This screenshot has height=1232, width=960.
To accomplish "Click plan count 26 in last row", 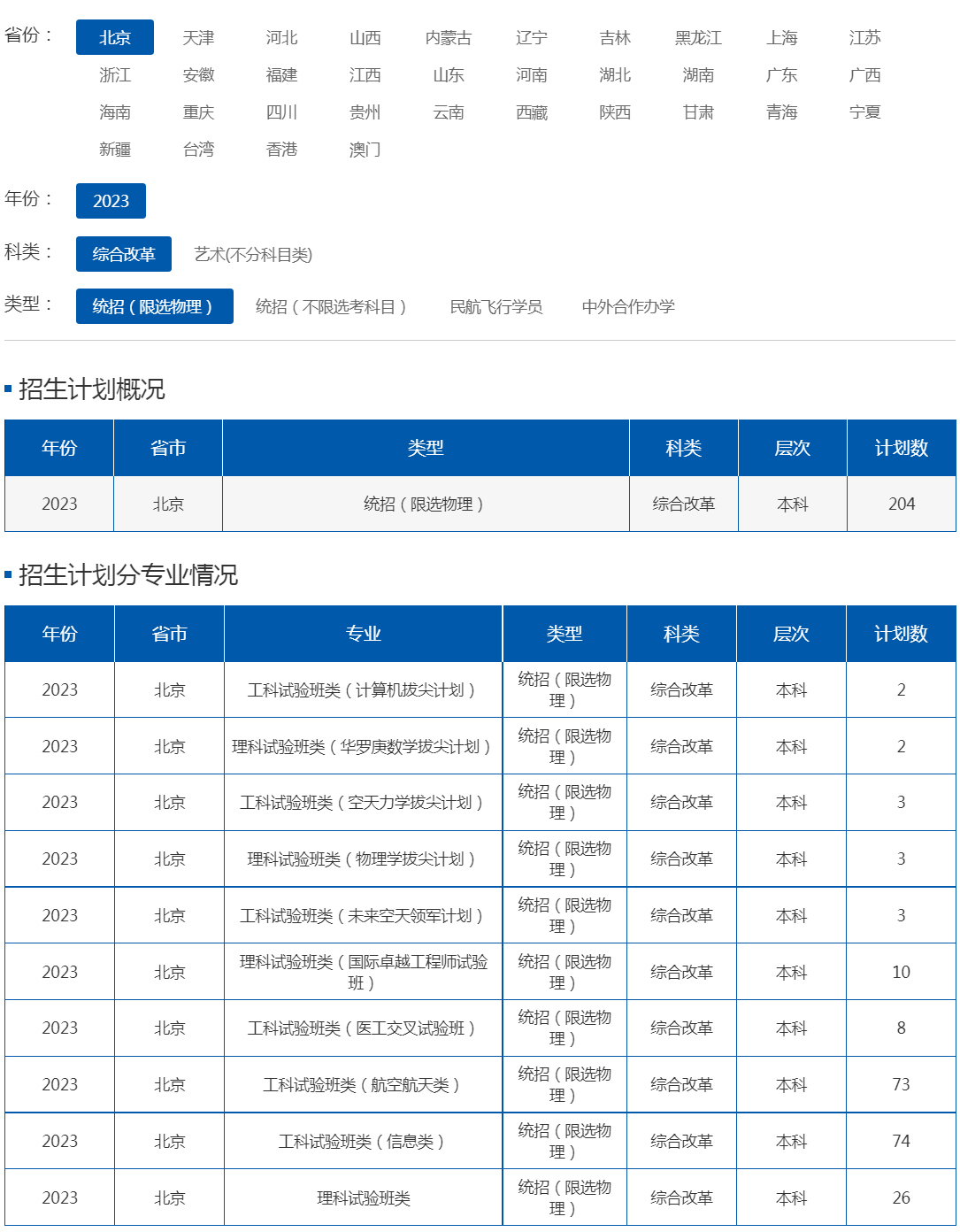I will coord(901,1197).
